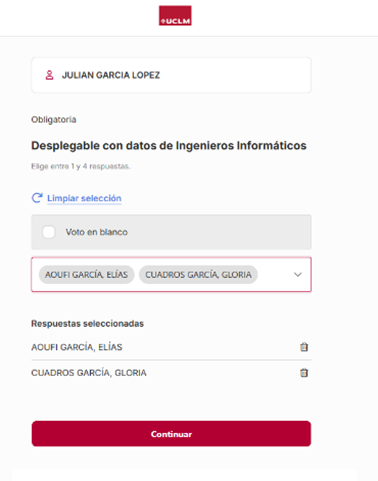Viewport: 378px width, 481px height.
Task: Click the CUADROS GARCÍA, GLORIA chip in dropdown
Action: coord(198,275)
